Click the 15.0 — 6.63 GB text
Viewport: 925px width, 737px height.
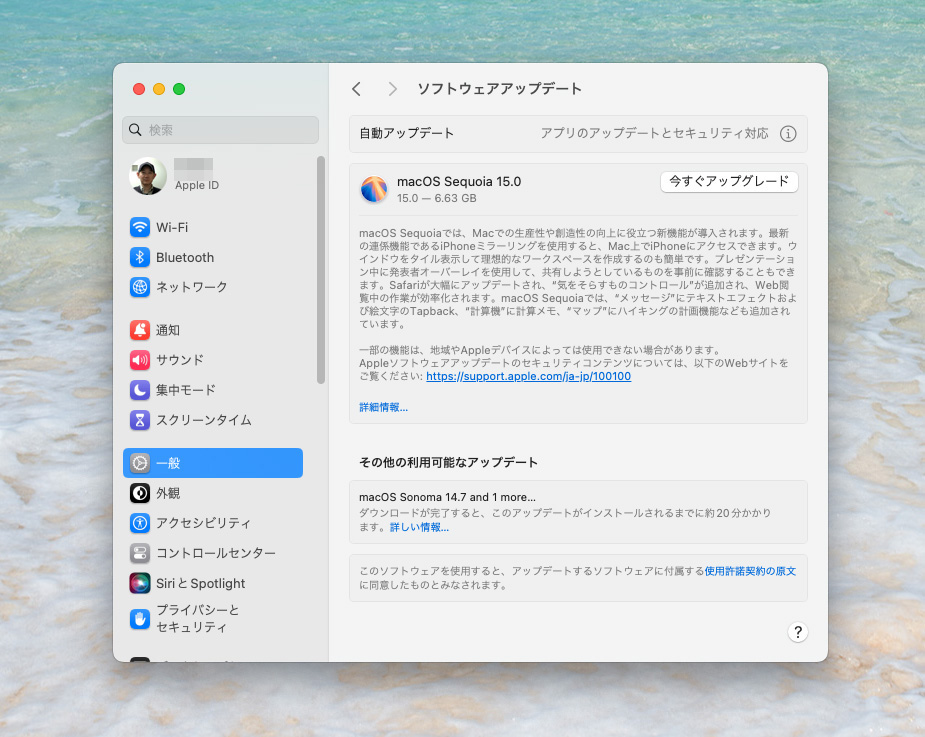coord(437,198)
